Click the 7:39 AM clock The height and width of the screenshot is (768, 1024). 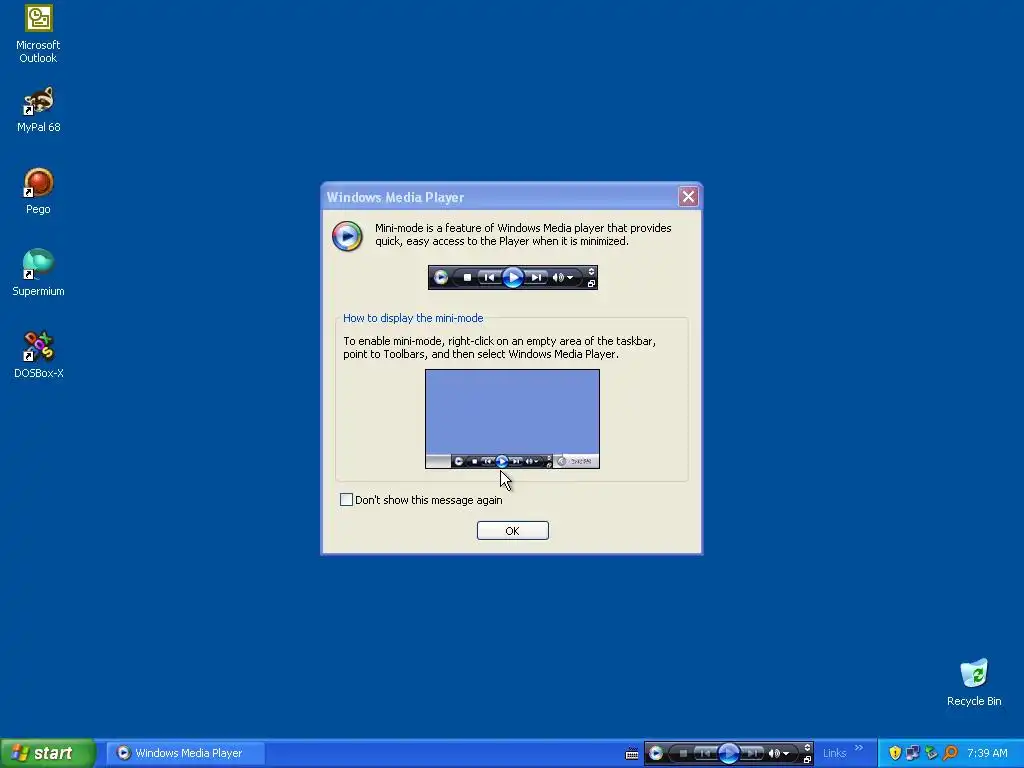987,753
